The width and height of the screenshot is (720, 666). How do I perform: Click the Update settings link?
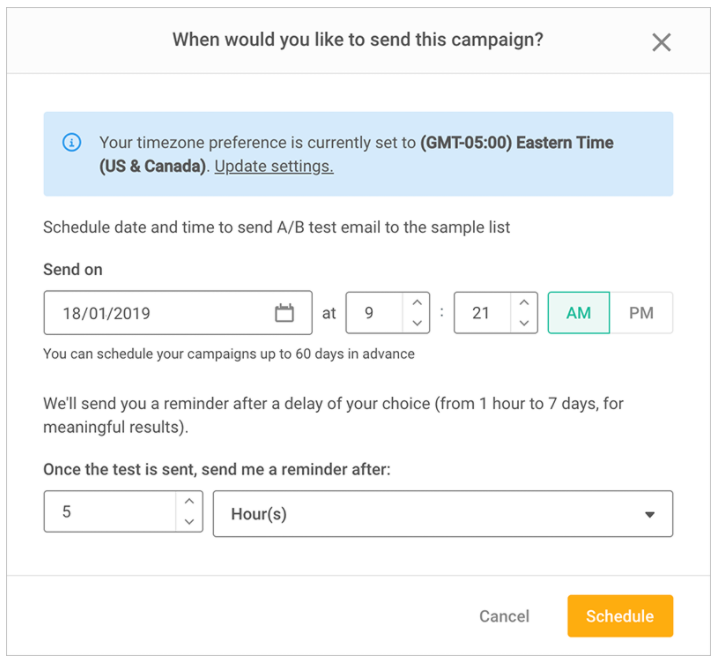[274, 166]
